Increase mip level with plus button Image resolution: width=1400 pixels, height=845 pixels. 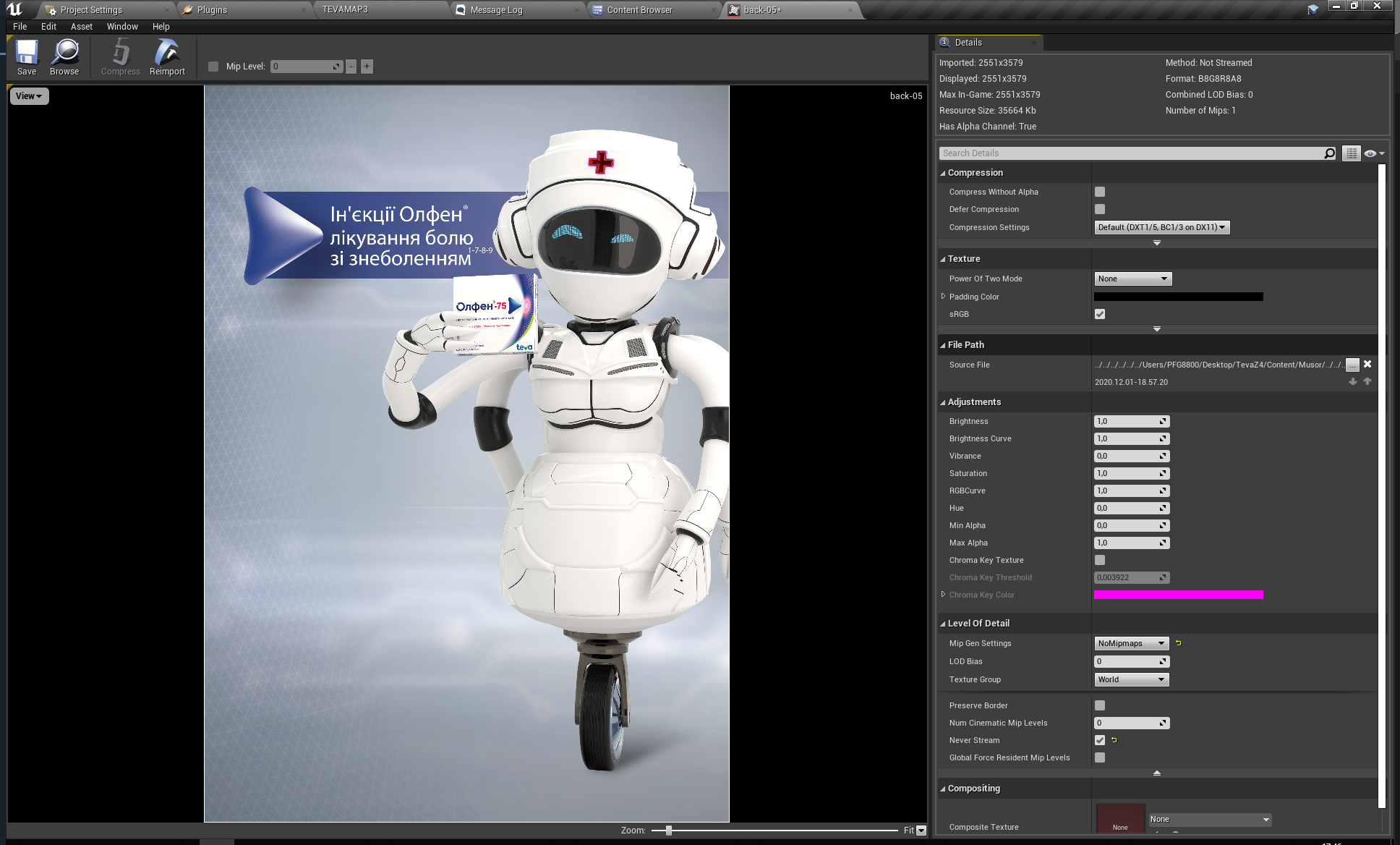[x=367, y=67]
